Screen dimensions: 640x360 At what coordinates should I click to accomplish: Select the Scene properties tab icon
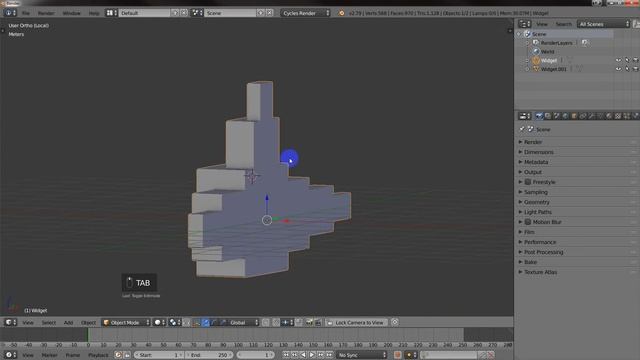point(556,116)
